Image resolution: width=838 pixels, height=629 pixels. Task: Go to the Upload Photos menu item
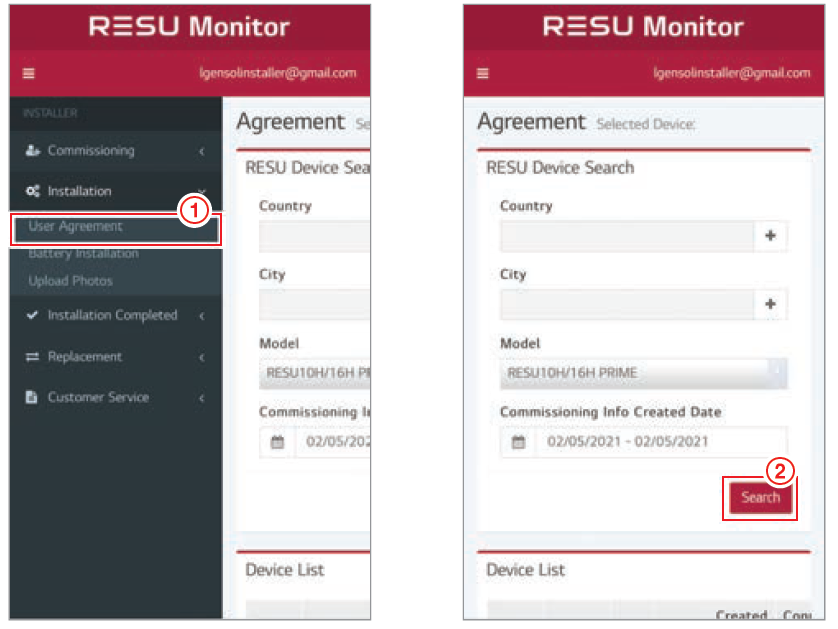pos(71,281)
